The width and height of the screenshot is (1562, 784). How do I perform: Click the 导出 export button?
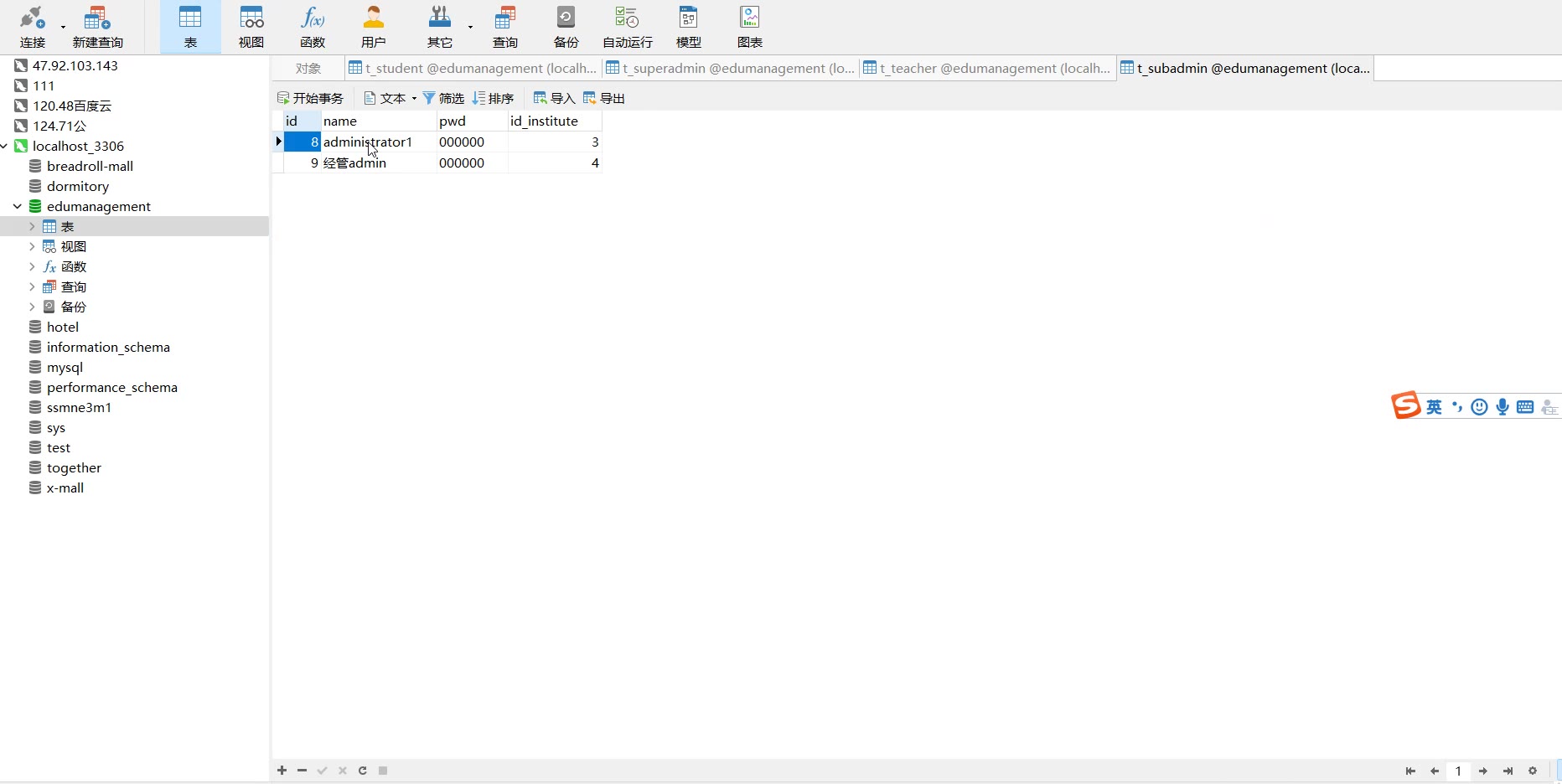[604, 98]
